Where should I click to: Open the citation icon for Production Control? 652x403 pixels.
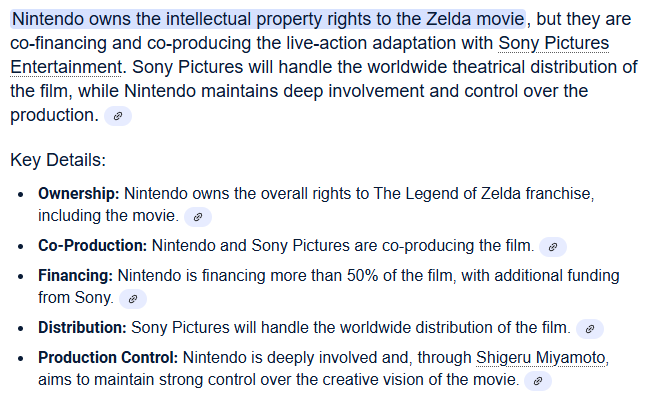click(x=538, y=381)
